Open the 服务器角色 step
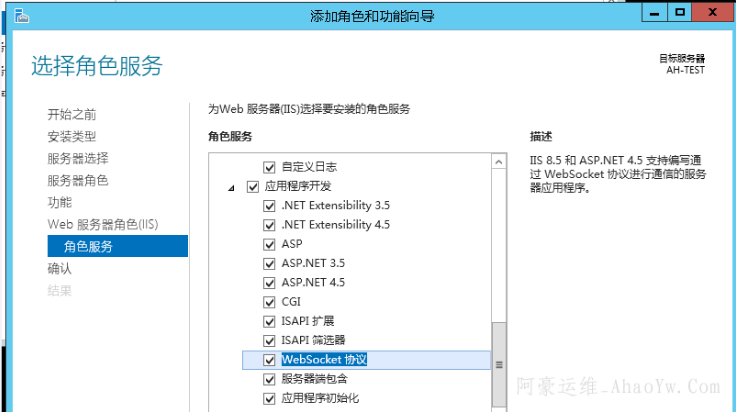 coord(78,181)
